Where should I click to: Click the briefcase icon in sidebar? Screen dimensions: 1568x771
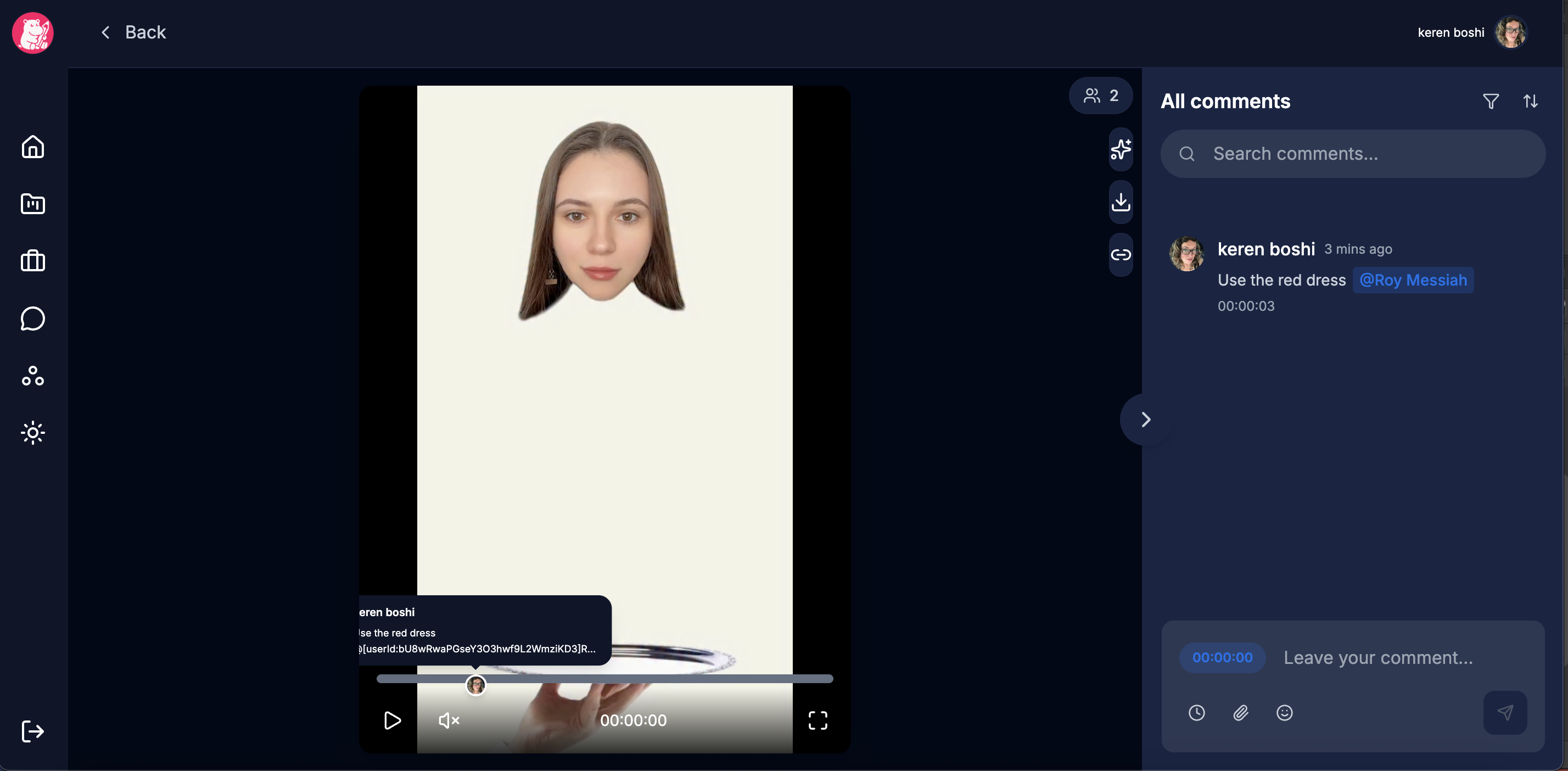click(x=33, y=261)
